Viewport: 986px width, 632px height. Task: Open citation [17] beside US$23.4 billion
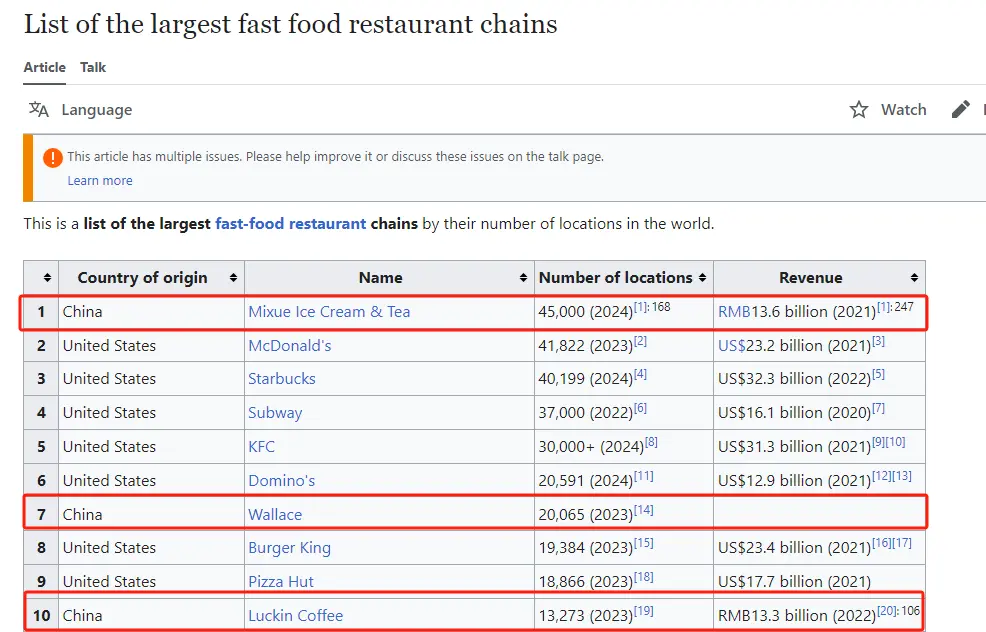tap(902, 543)
